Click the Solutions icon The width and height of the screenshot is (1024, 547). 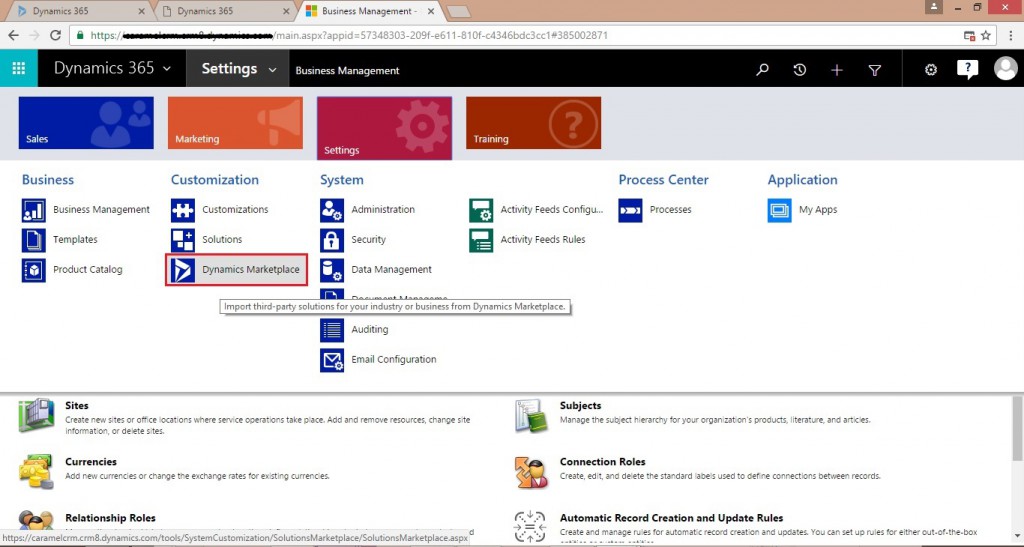(x=183, y=240)
